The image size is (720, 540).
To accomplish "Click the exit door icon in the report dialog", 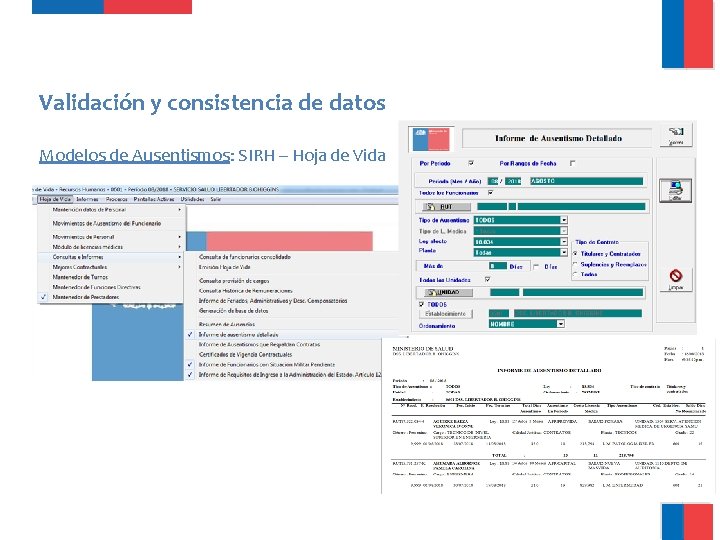I will 675,136.
